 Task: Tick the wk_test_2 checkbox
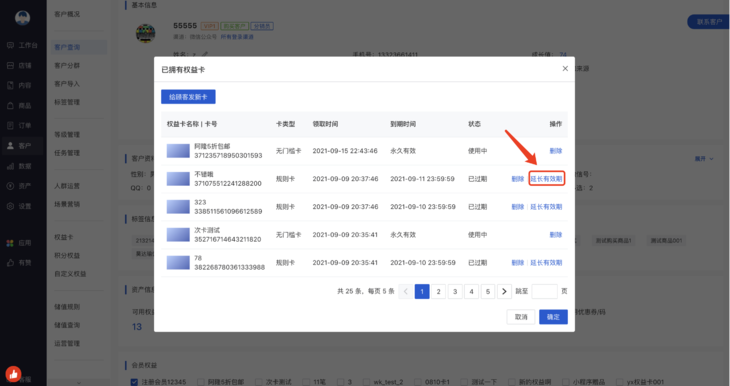click(x=366, y=382)
